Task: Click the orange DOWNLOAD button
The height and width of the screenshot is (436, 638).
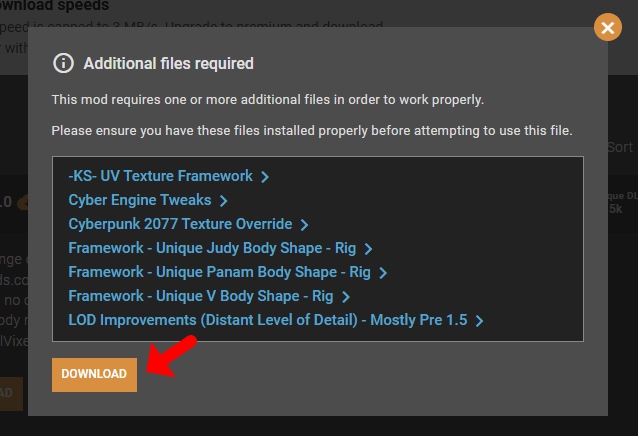Action: point(94,374)
